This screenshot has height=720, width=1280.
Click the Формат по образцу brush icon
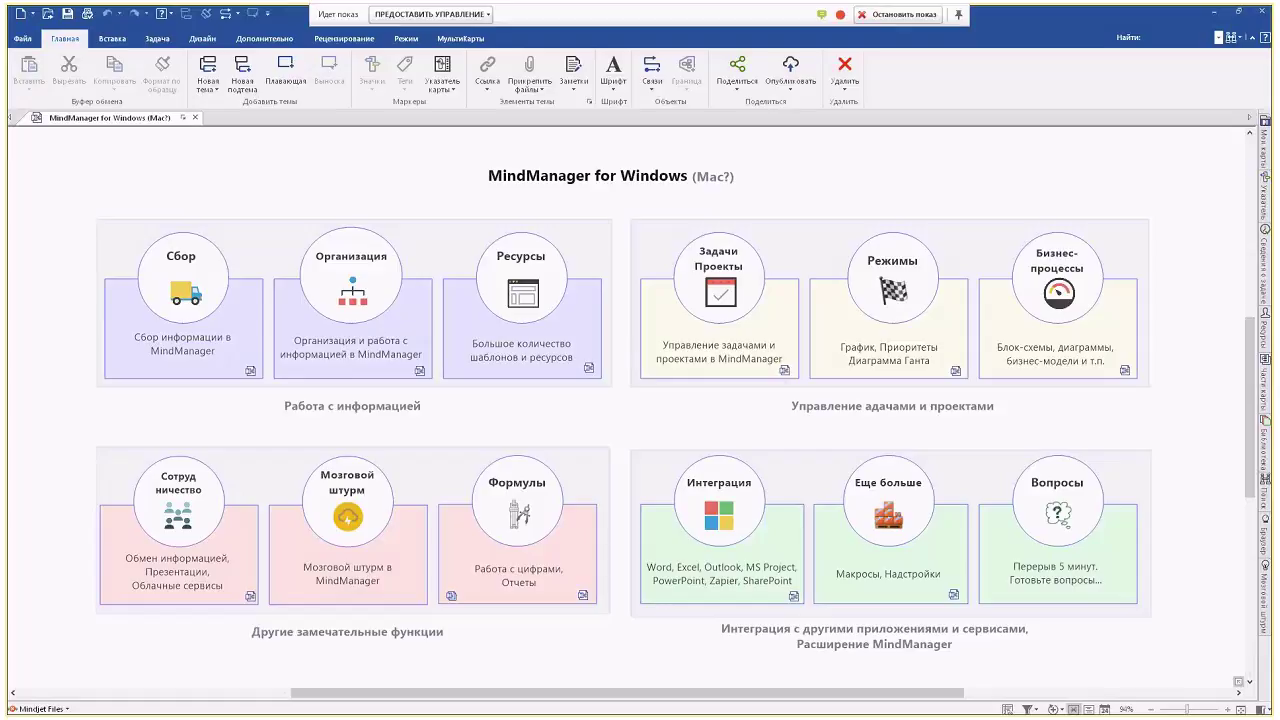click(162, 64)
